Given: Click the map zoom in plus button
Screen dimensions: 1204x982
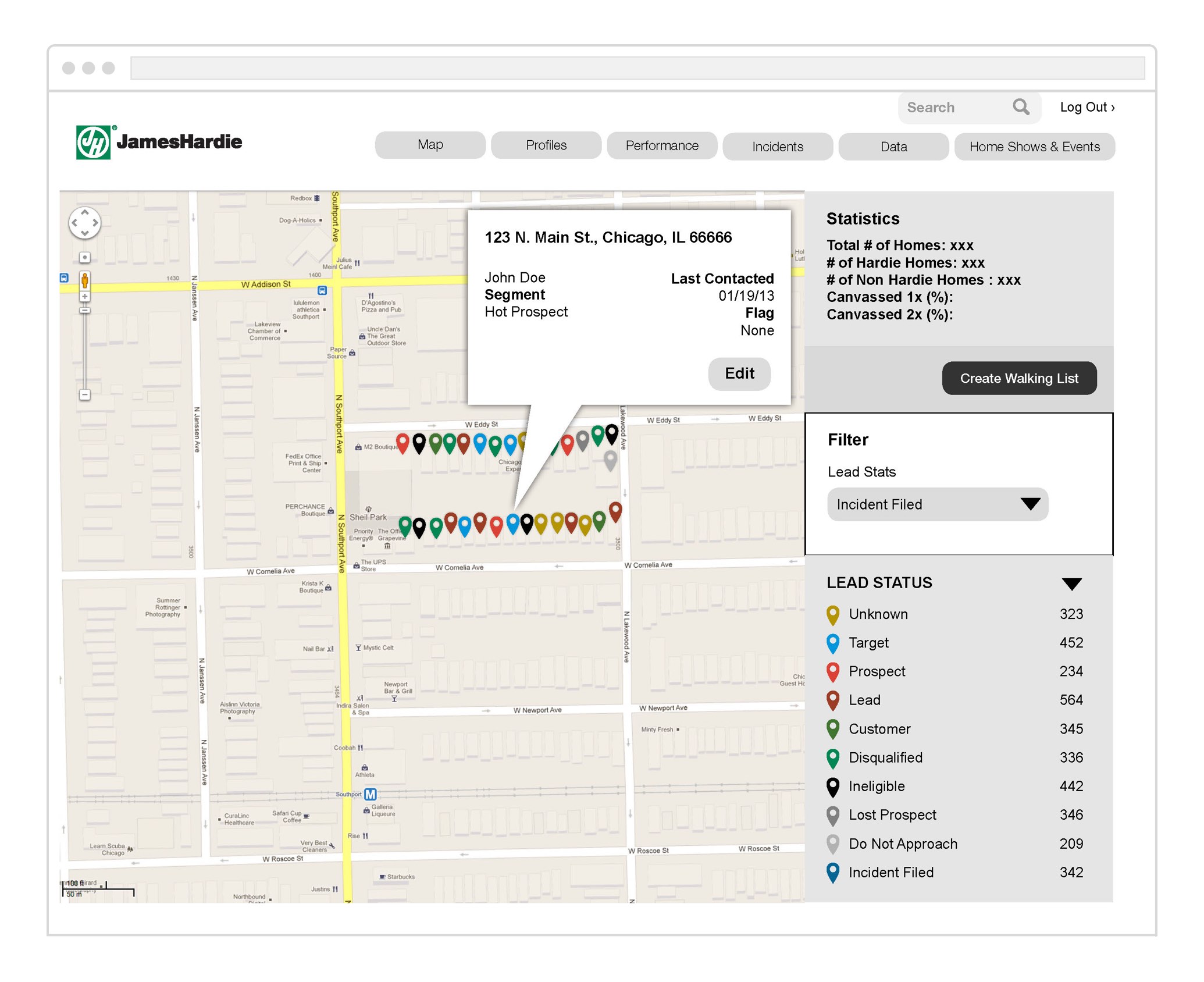Looking at the screenshot, I should click(85, 297).
